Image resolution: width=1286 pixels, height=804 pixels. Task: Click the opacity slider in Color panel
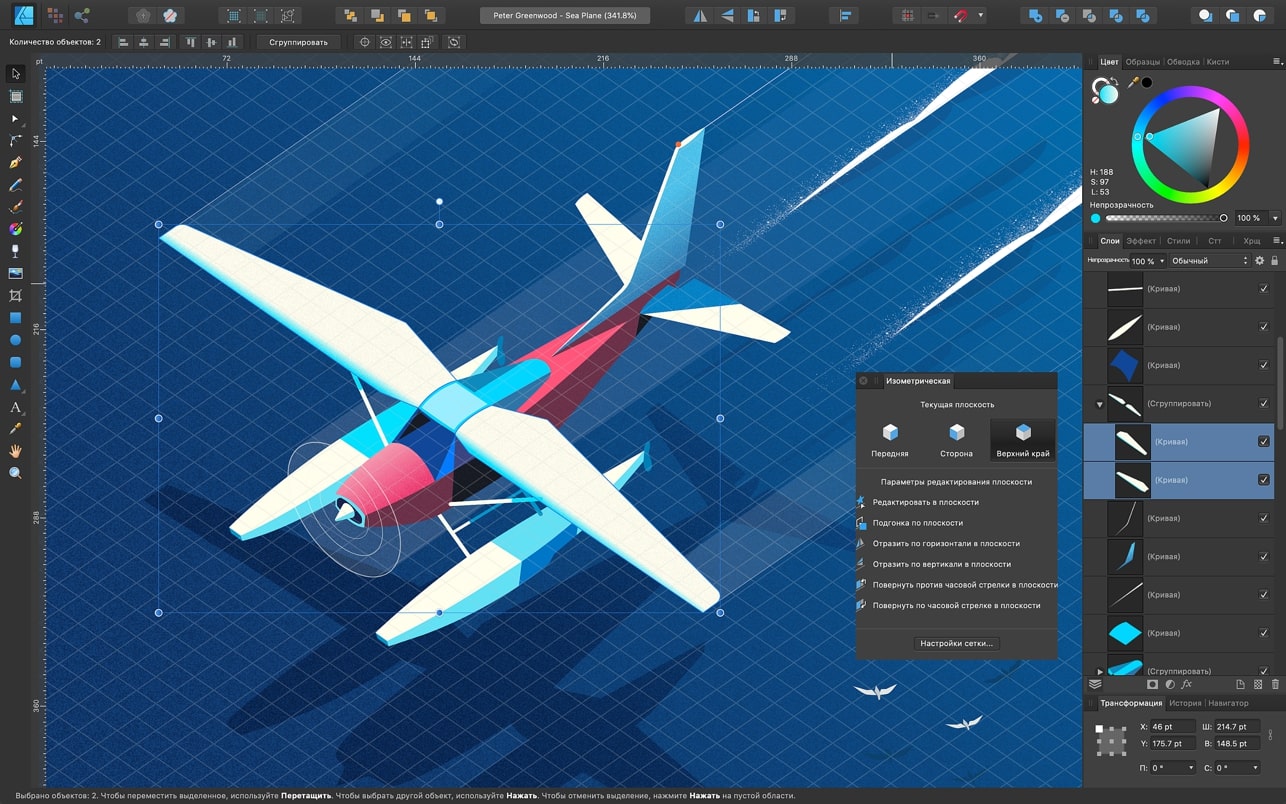pyautogui.click(x=1165, y=218)
